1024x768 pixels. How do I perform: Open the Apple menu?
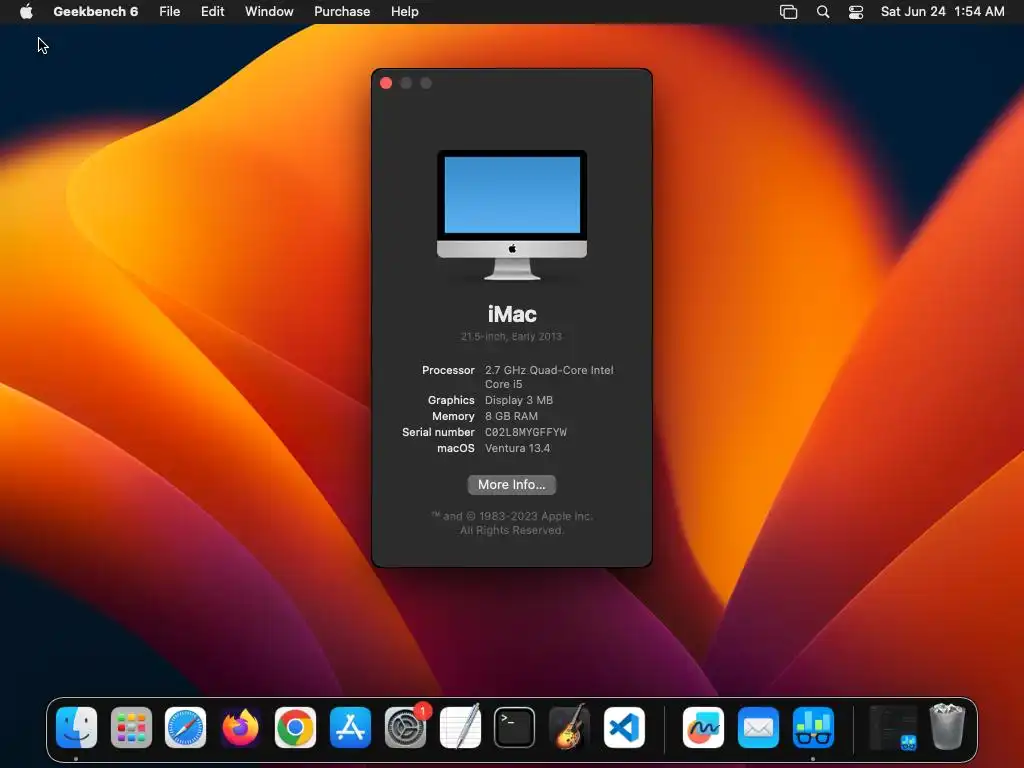point(26,11)
